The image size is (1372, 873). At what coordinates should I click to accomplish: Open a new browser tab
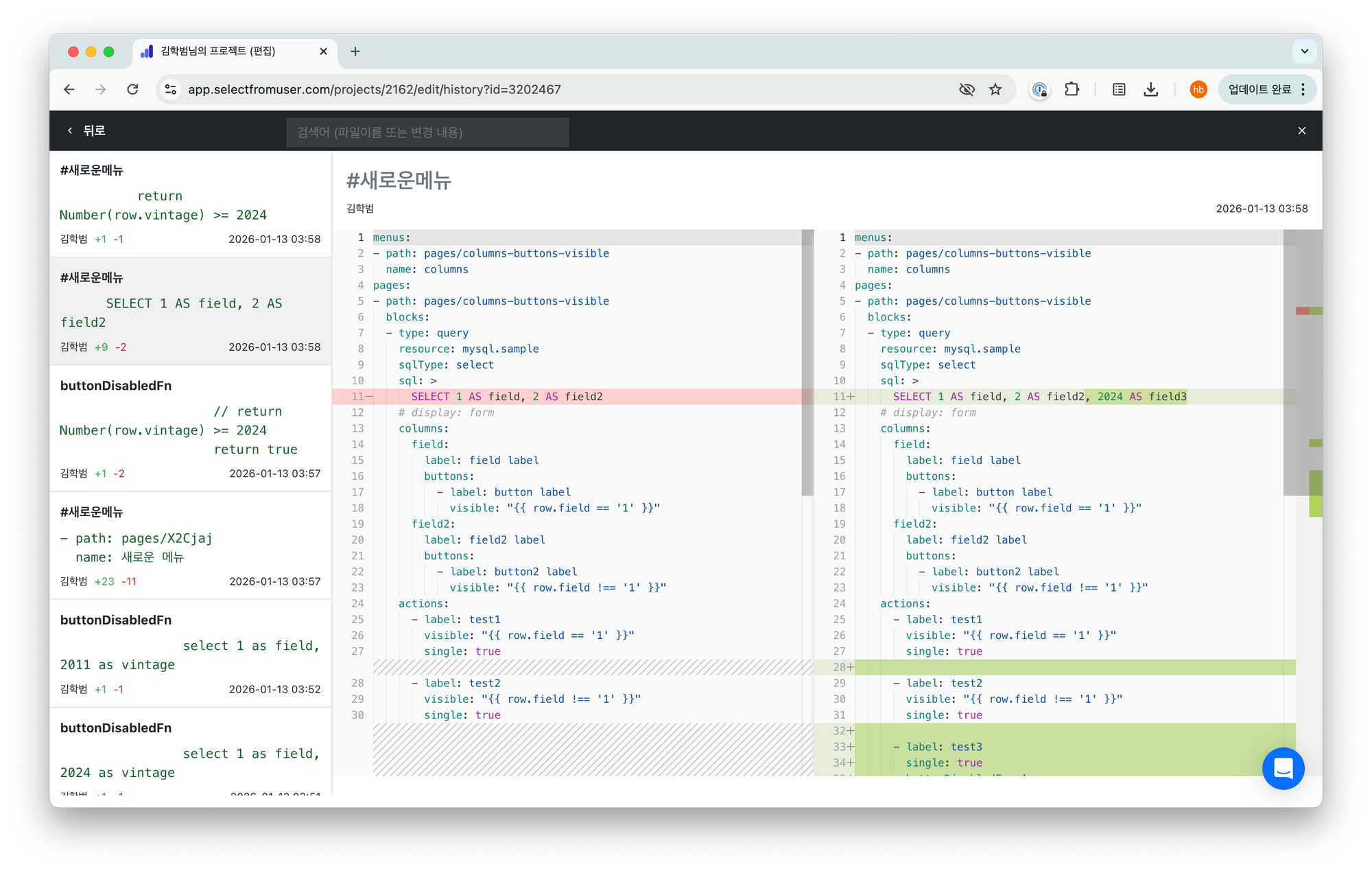click(x=355, y=51)
